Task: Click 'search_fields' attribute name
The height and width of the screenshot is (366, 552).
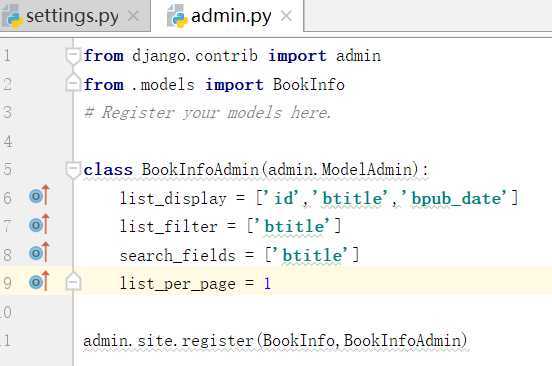Action: (178, 255)
